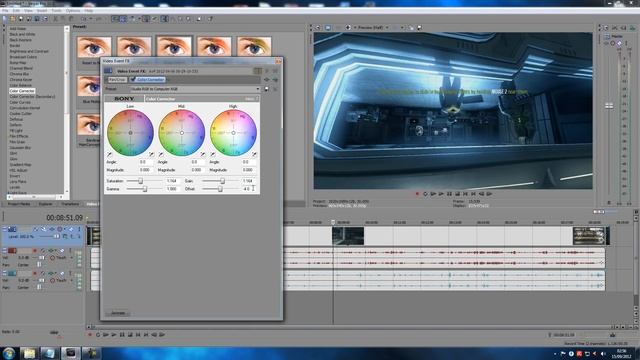Open Windows Start menu
This screenshot has width=640, height=360.
tap(9, 353)
